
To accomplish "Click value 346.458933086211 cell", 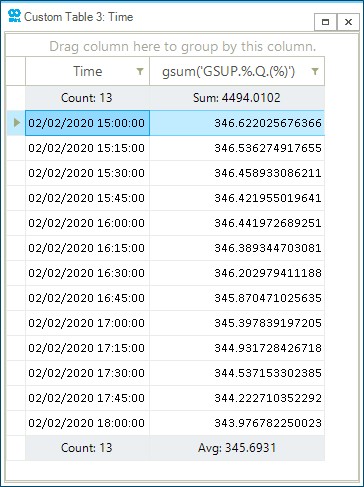I will pyautogui.click(x=237, y=173).
